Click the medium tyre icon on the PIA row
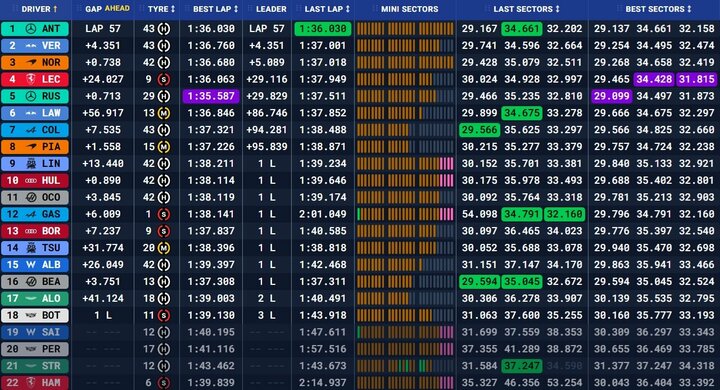 pos(163,147)
